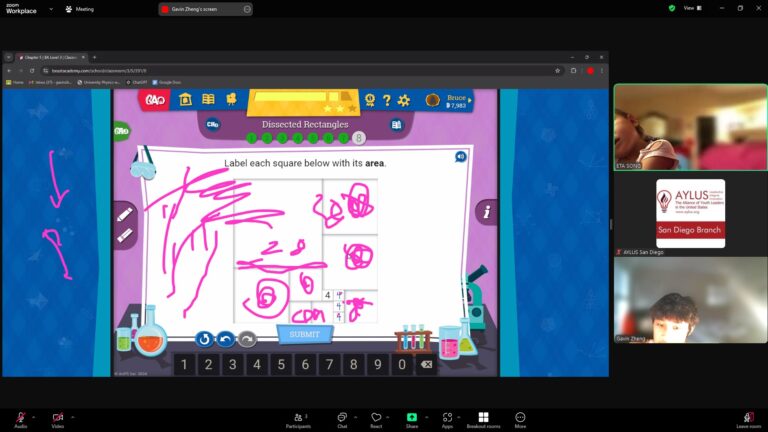The width and height of the screenshot is (768, 432).
Task: Open the browser three-dot menu
Action: (602, 71)
